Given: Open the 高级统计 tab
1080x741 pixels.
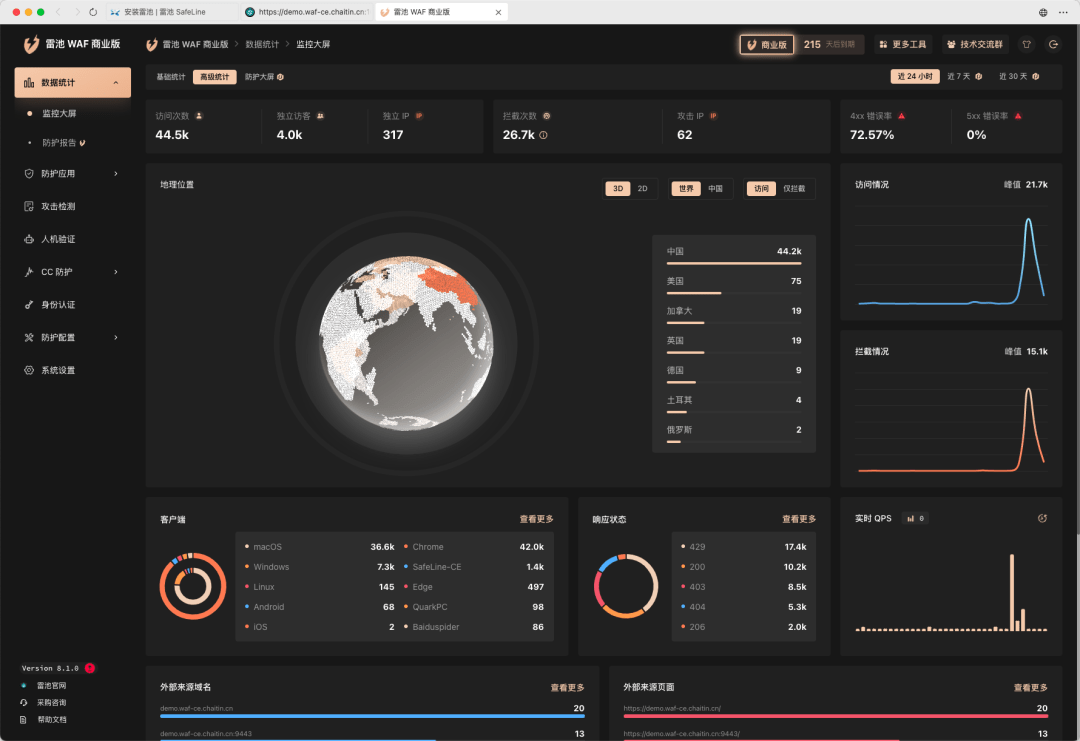Looking at the screenshot, I should tap(214, 77).
